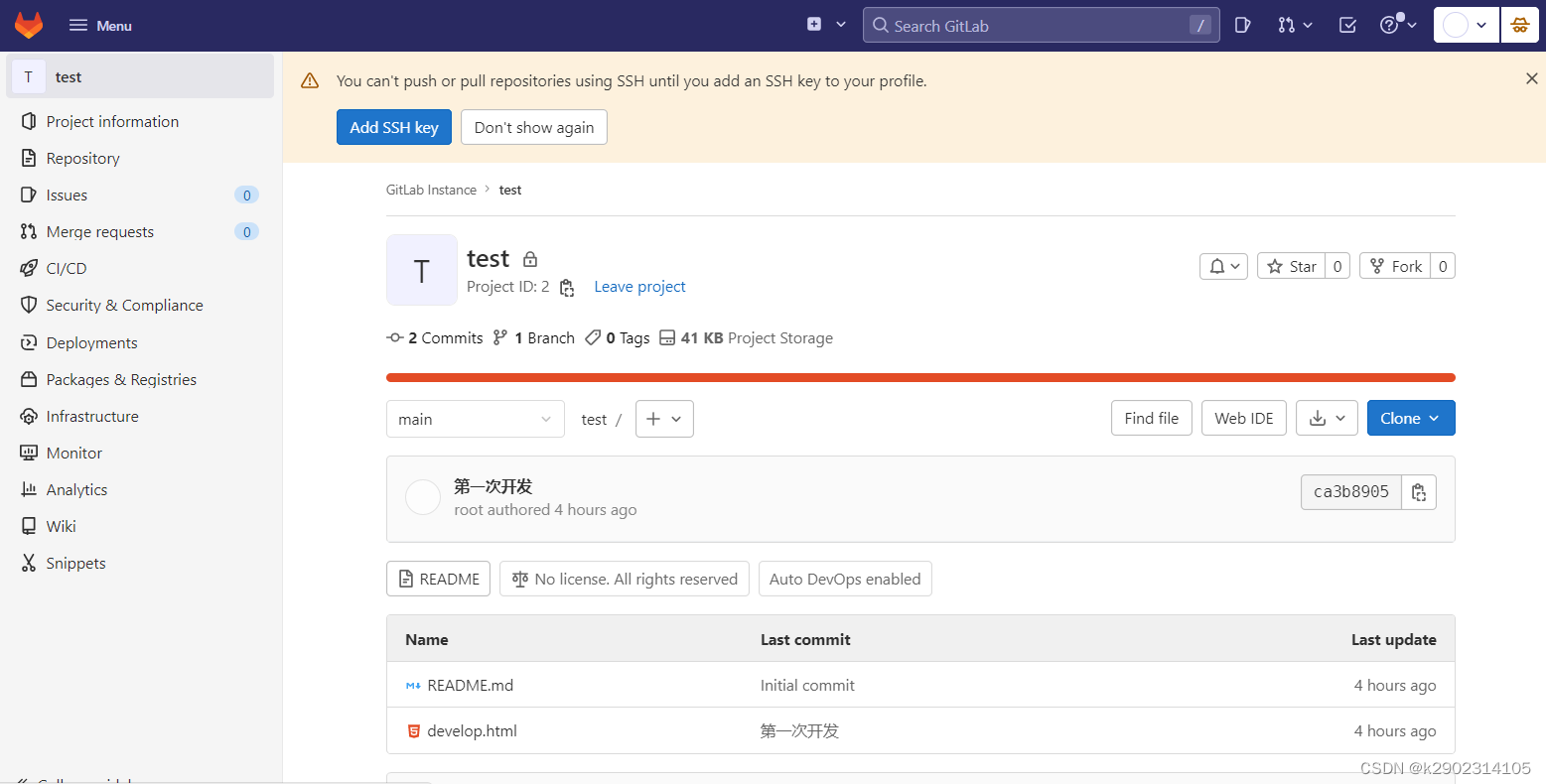
Task: Copy commit SHA clipboard icon
Action: (1419, 491)
